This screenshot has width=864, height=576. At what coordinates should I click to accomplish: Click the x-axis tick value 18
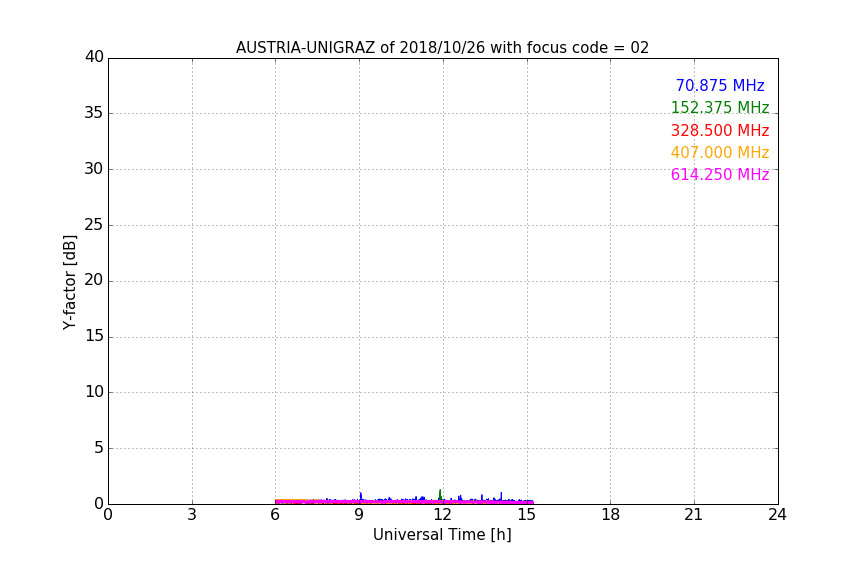pyautogui.click(x=611, y=515)
